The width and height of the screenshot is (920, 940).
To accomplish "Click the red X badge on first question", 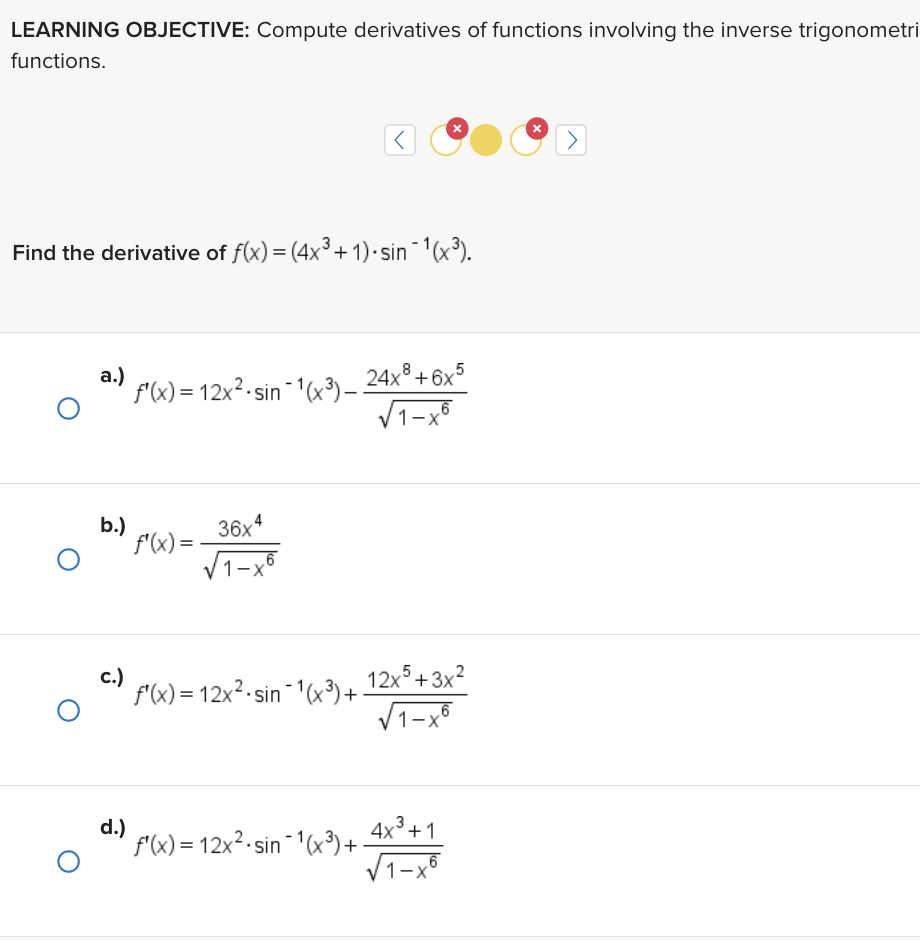I will [x=456, y=127].
